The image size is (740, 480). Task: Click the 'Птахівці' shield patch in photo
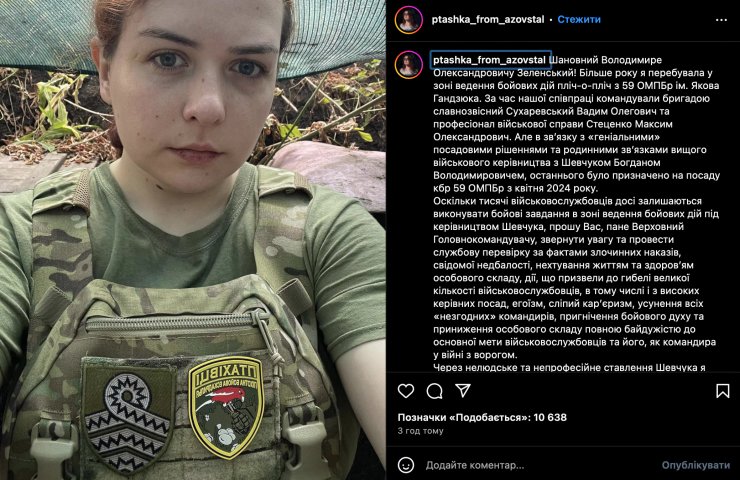pos(226,406)
